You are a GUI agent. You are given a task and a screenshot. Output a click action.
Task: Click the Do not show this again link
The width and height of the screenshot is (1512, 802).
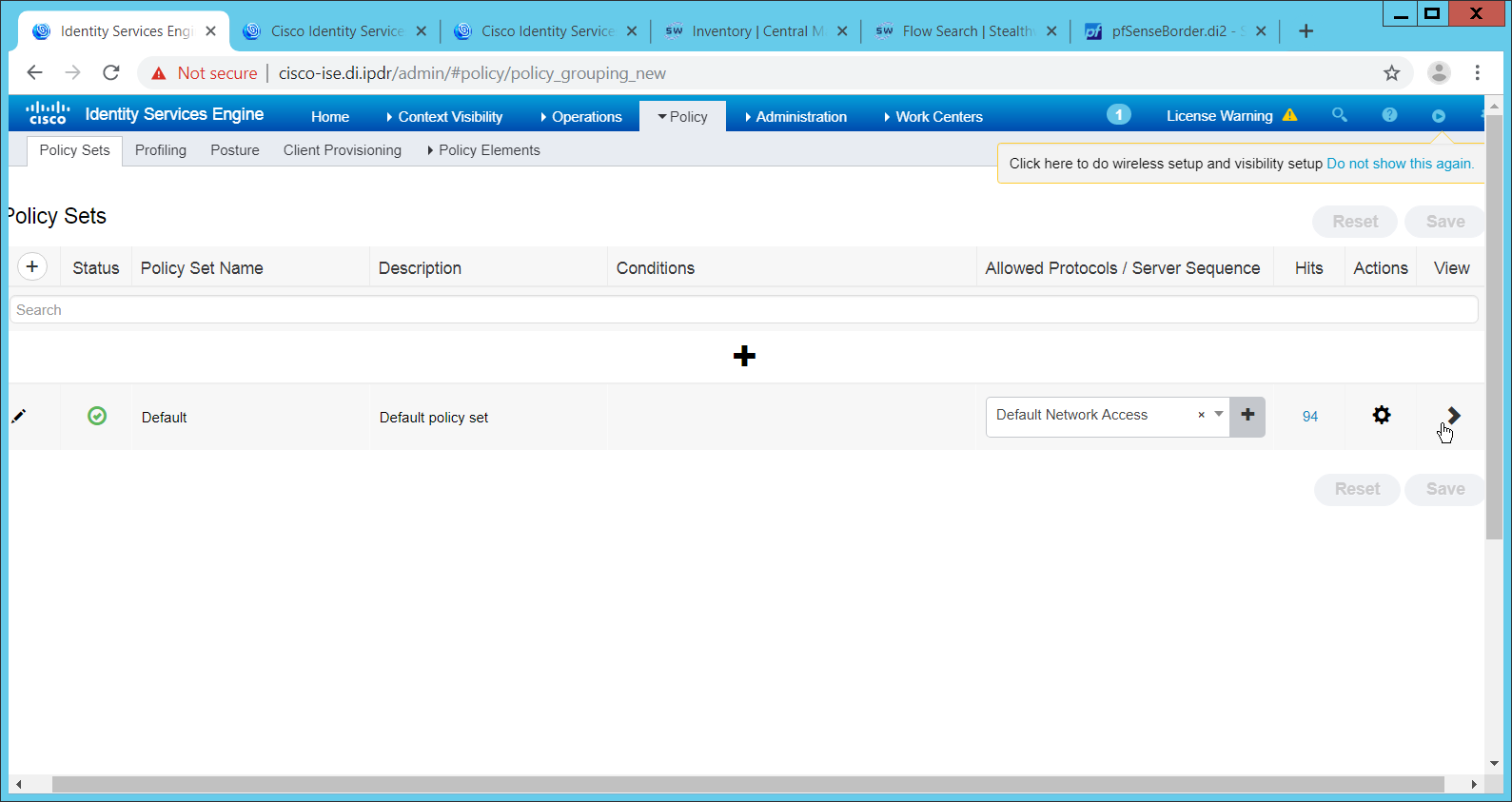[1399, 164]
